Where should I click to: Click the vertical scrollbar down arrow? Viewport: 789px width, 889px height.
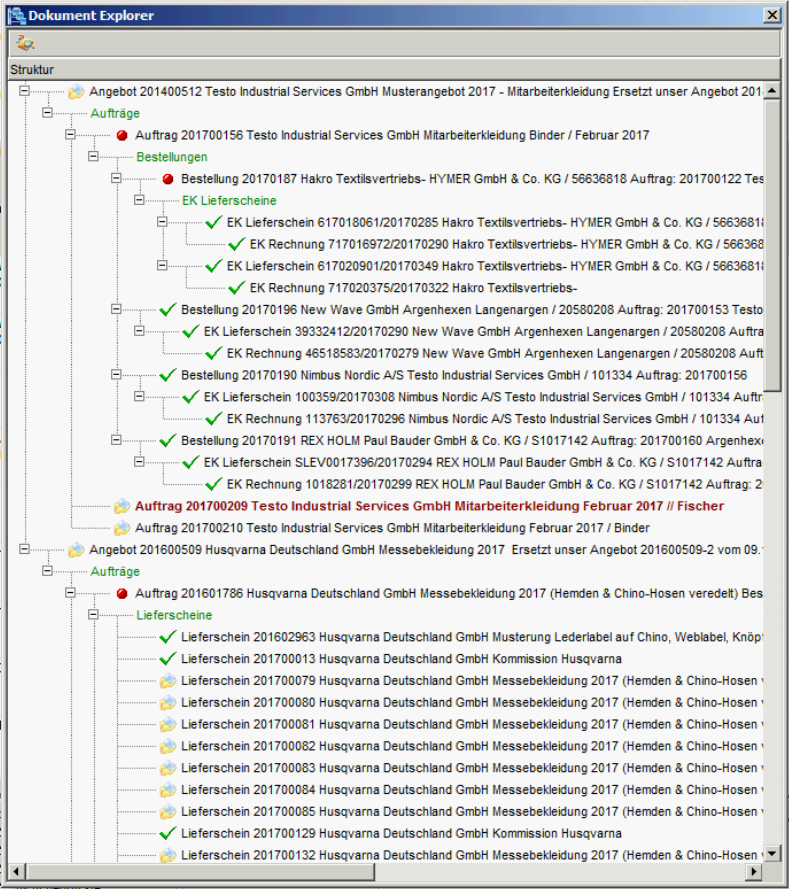(771, 853)
